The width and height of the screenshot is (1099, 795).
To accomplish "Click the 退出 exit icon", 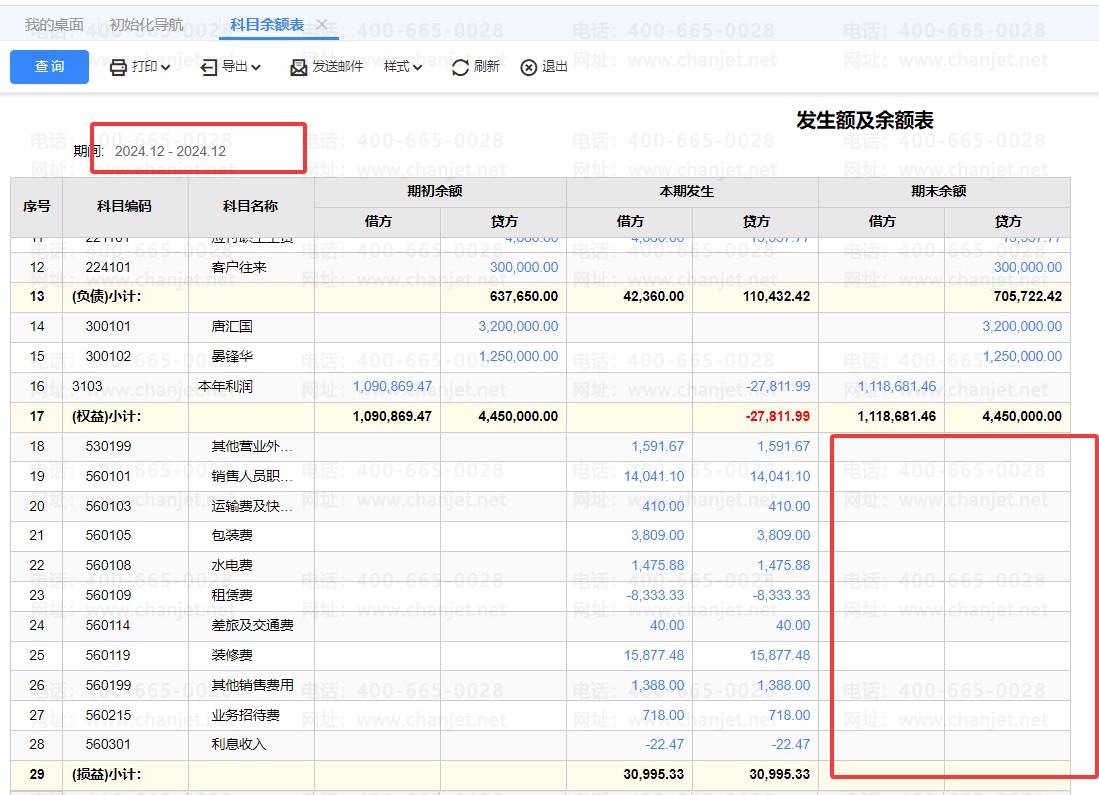I will click(x=529, y=67).
